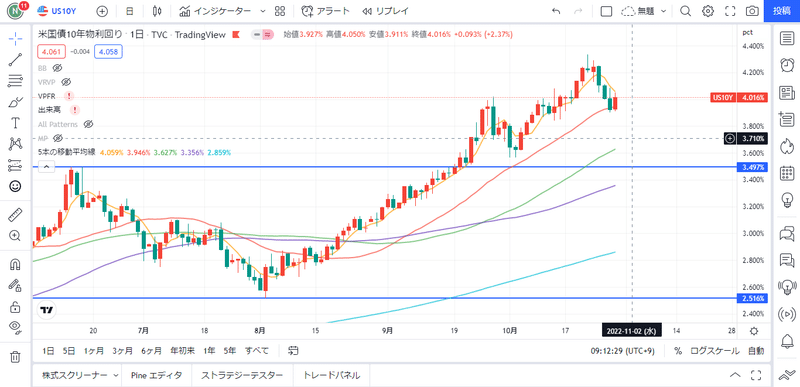800x387 pixels.
Task: Remove drawings with the trash icon
Action: pyautogui.click(x=15, y=356)
